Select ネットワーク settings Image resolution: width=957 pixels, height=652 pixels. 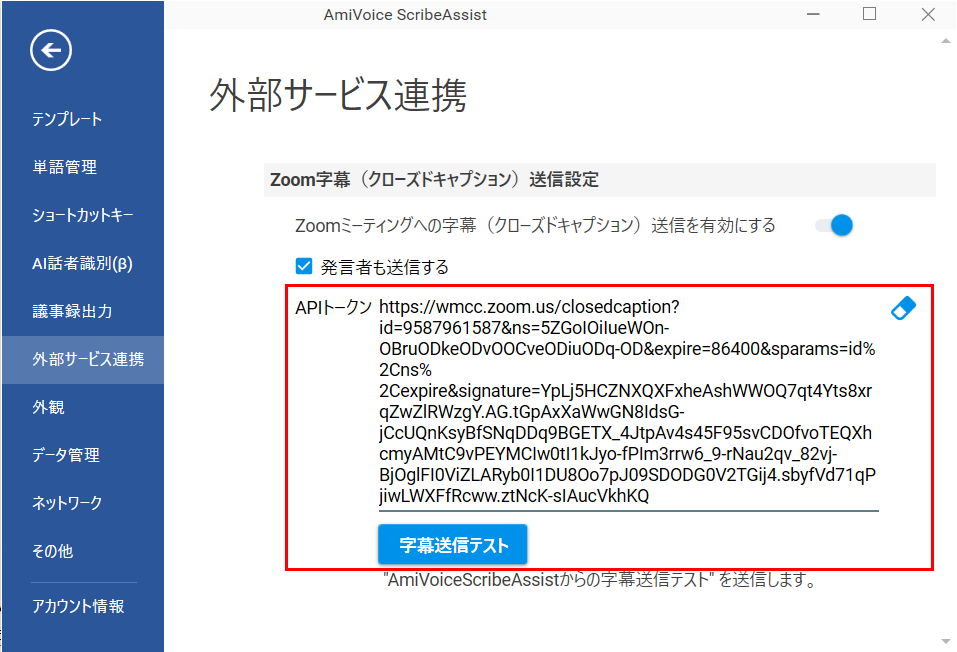coord(83,503)
